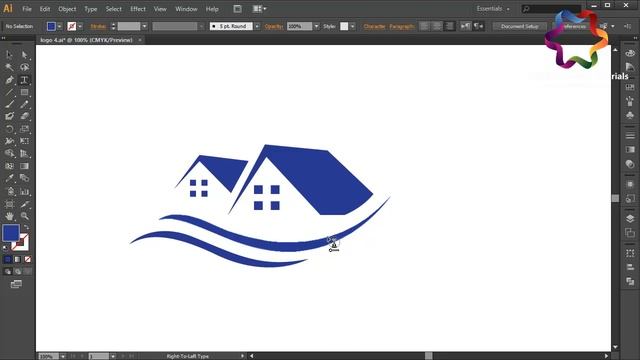Select the Eraser tool
Screen dimensions: 640x360
pyautogui.click(x=24, y=117)
